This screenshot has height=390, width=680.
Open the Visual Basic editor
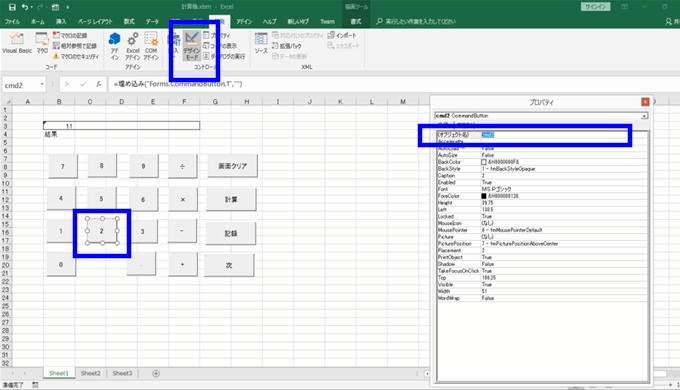(16, 43)
